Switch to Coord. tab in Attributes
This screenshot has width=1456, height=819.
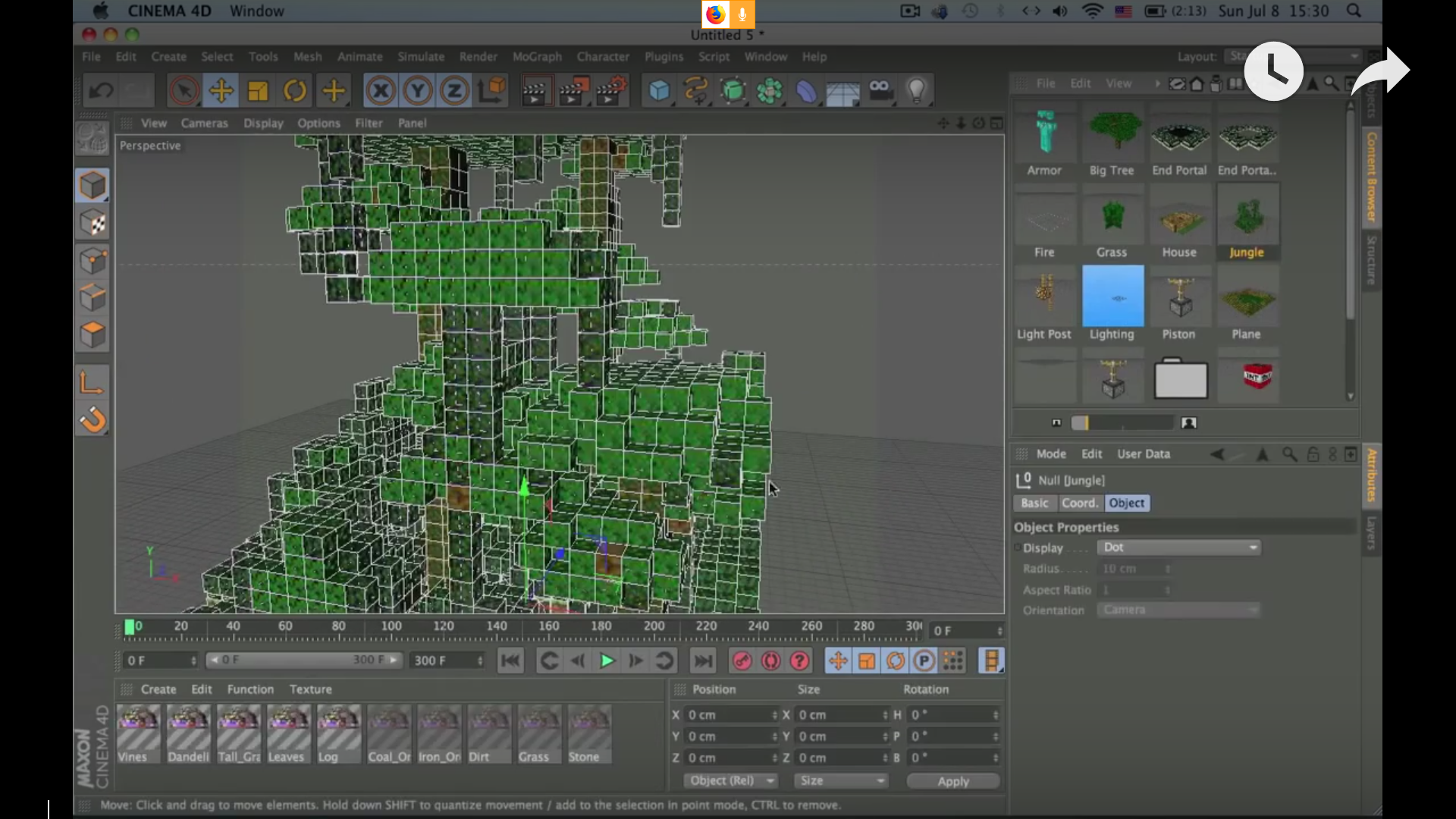[1080, 504]
